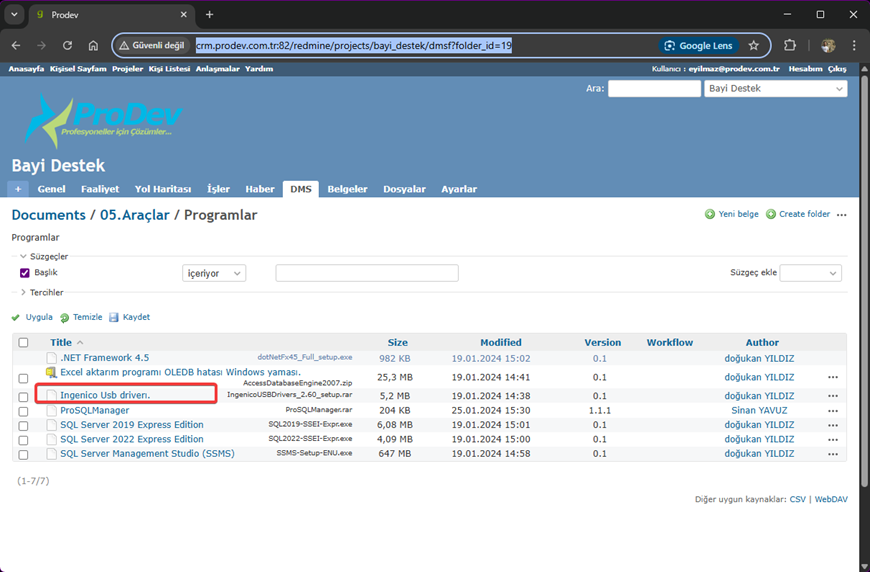The height and width of the screenshot is (572, 870).
Task: Close the Prodev browser tab
Action: tap(184, 14)
